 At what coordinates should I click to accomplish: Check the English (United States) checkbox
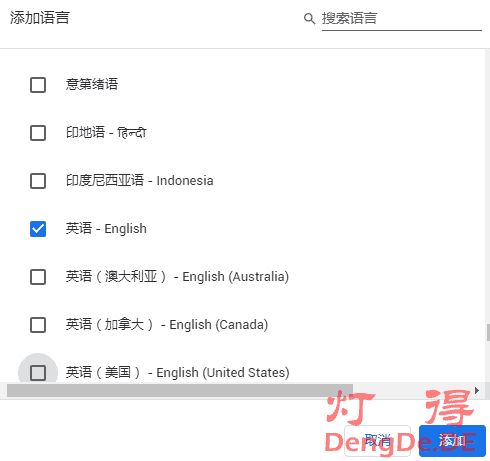coord(38,373)
